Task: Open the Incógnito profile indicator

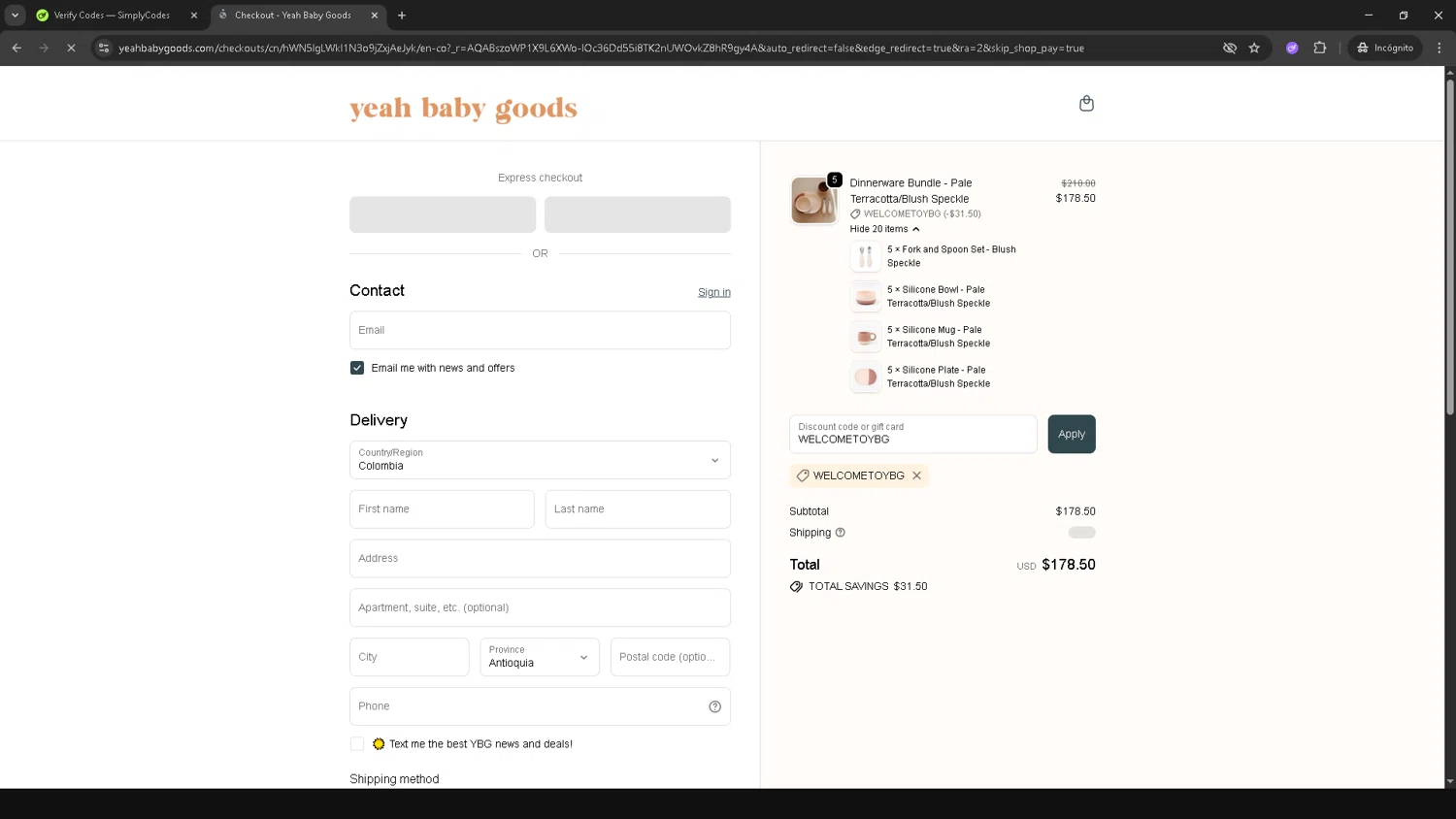Action: point(1385,48)
